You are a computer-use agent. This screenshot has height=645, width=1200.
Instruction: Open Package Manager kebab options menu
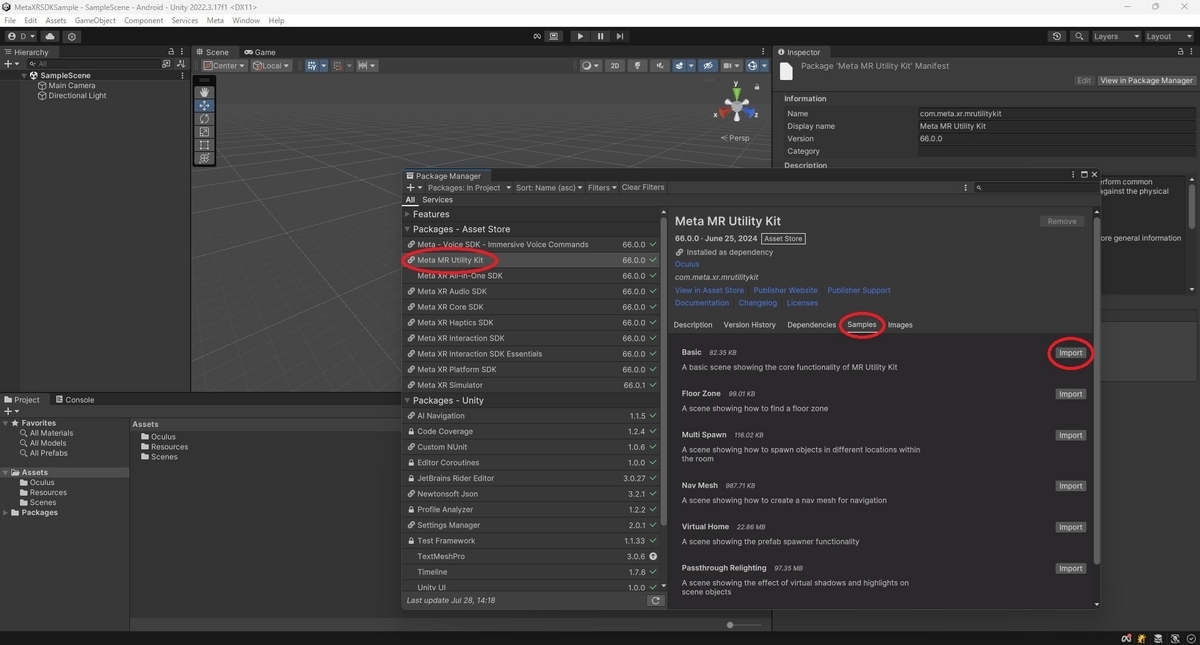point(965,188)
